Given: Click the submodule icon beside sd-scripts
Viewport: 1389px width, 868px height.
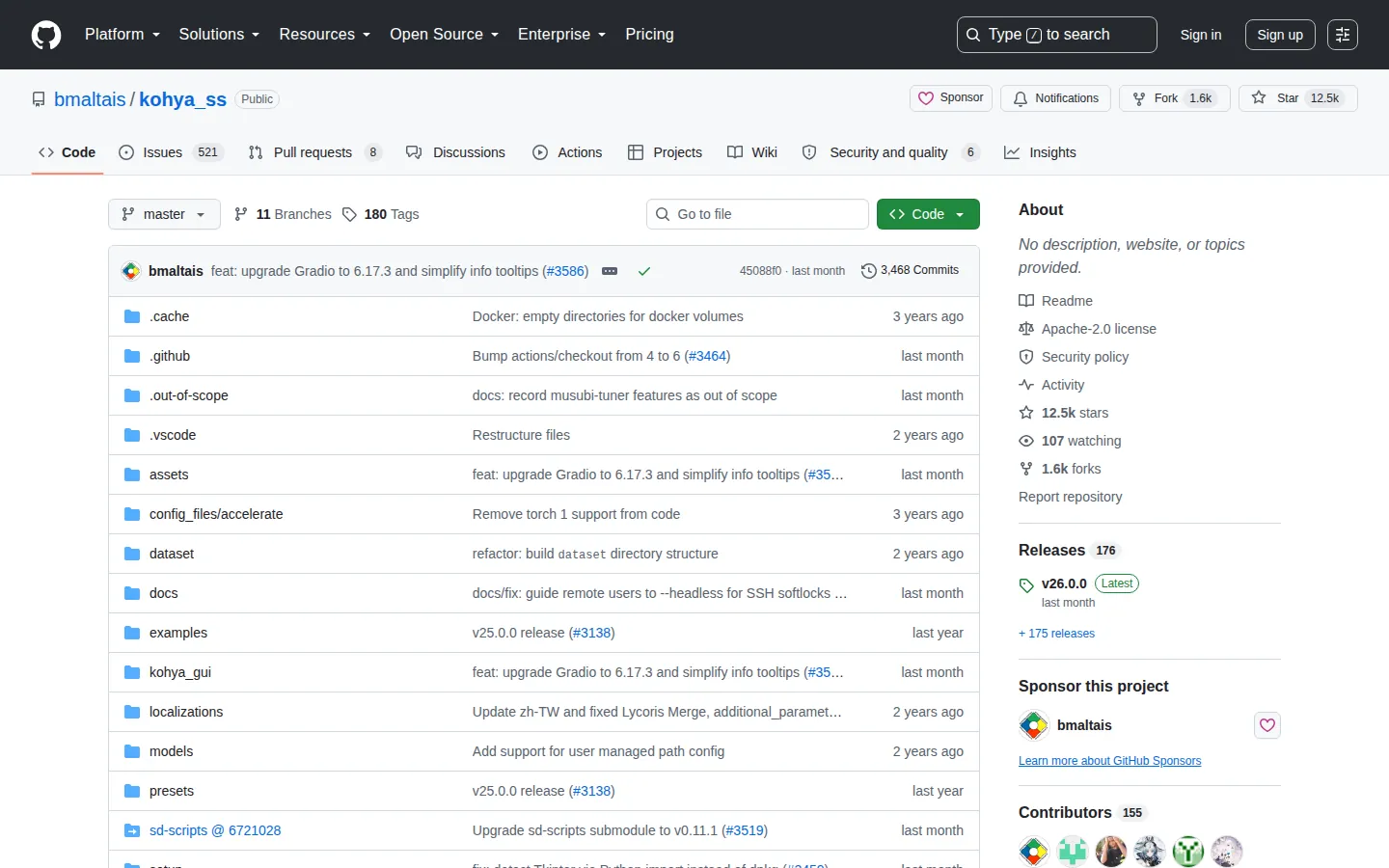Looking at the screenshot, I should (132, 830).
